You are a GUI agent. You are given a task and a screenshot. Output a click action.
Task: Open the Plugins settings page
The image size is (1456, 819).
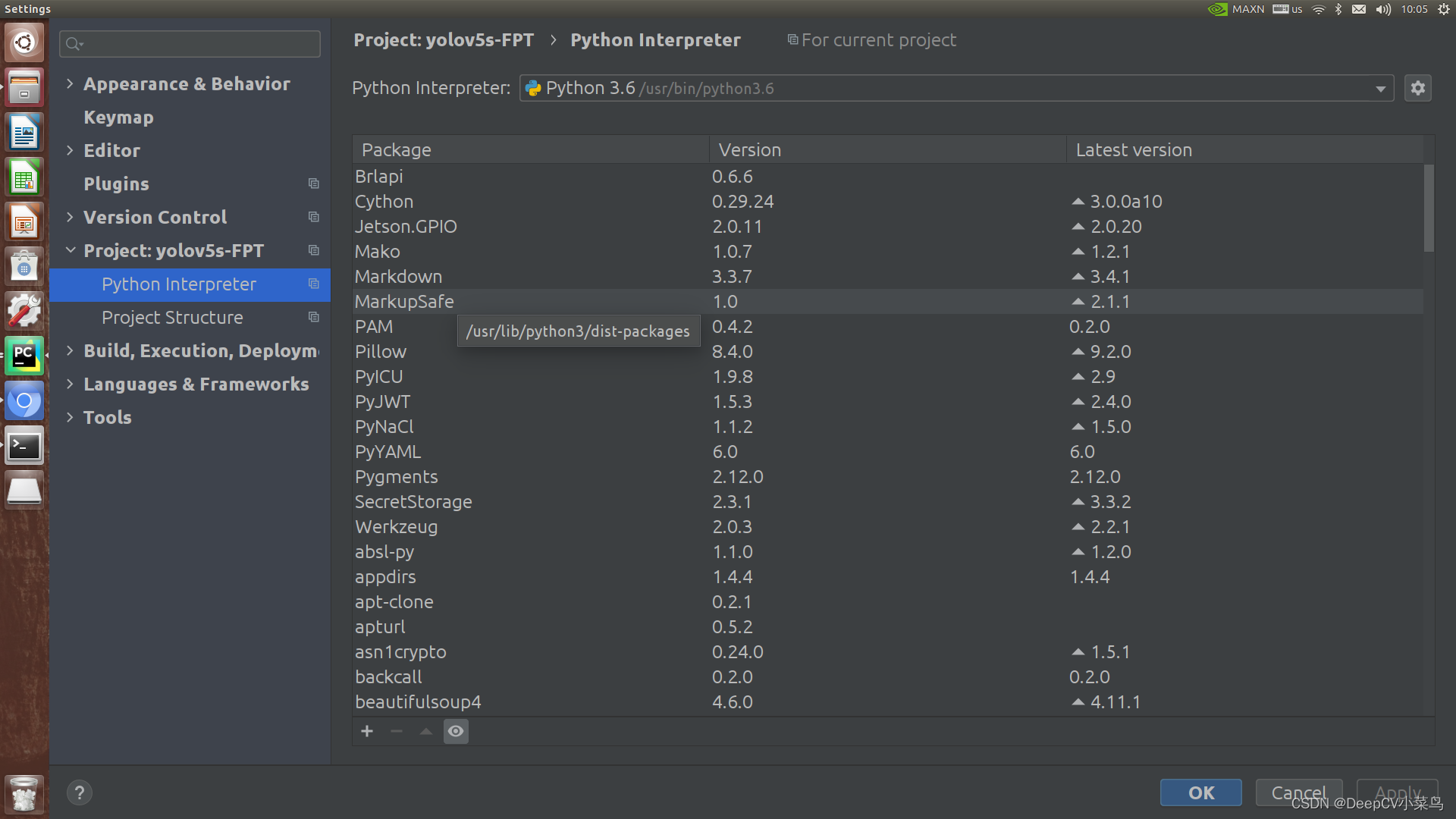coord(116,184)
